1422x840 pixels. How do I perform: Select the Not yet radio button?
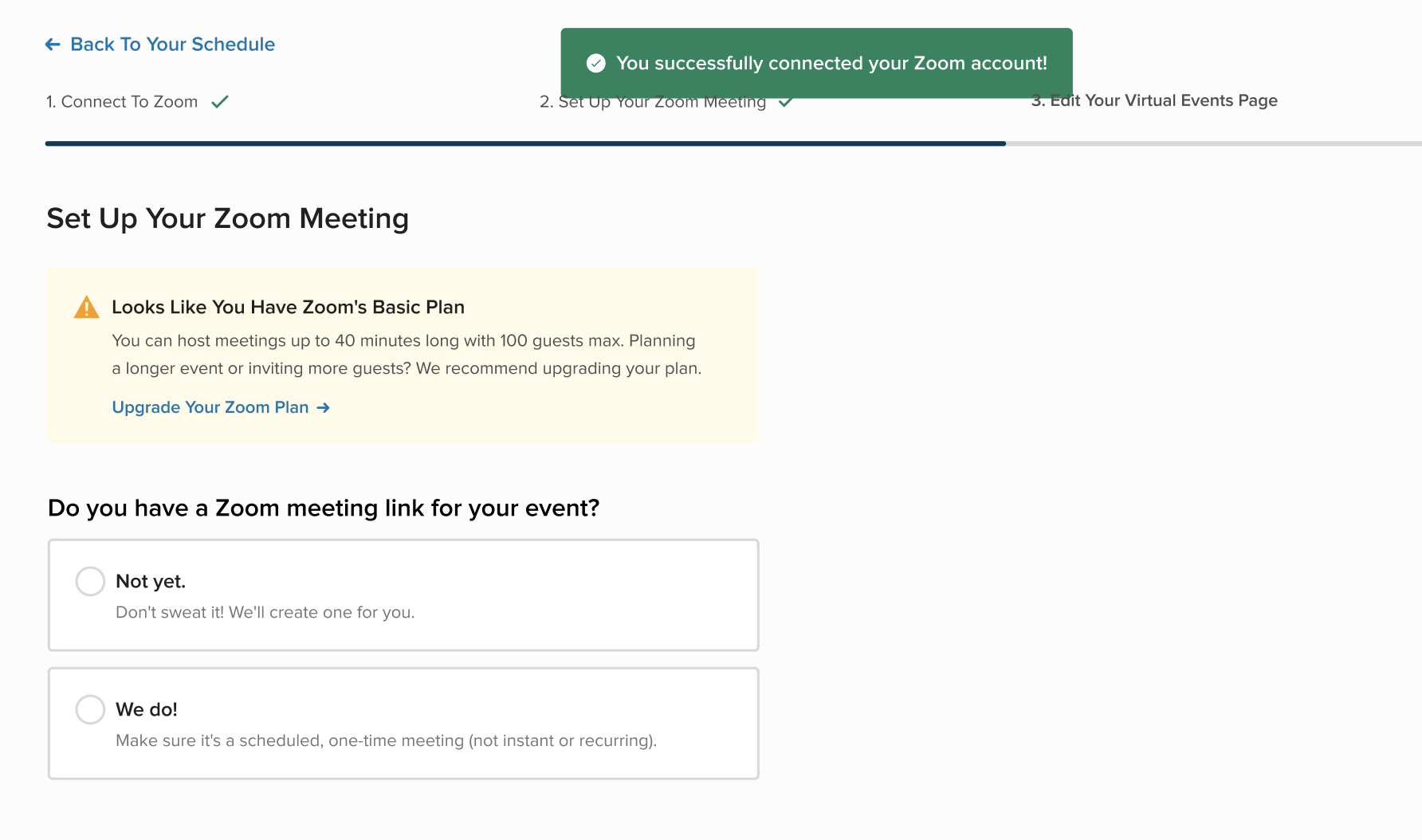[90, 581]
